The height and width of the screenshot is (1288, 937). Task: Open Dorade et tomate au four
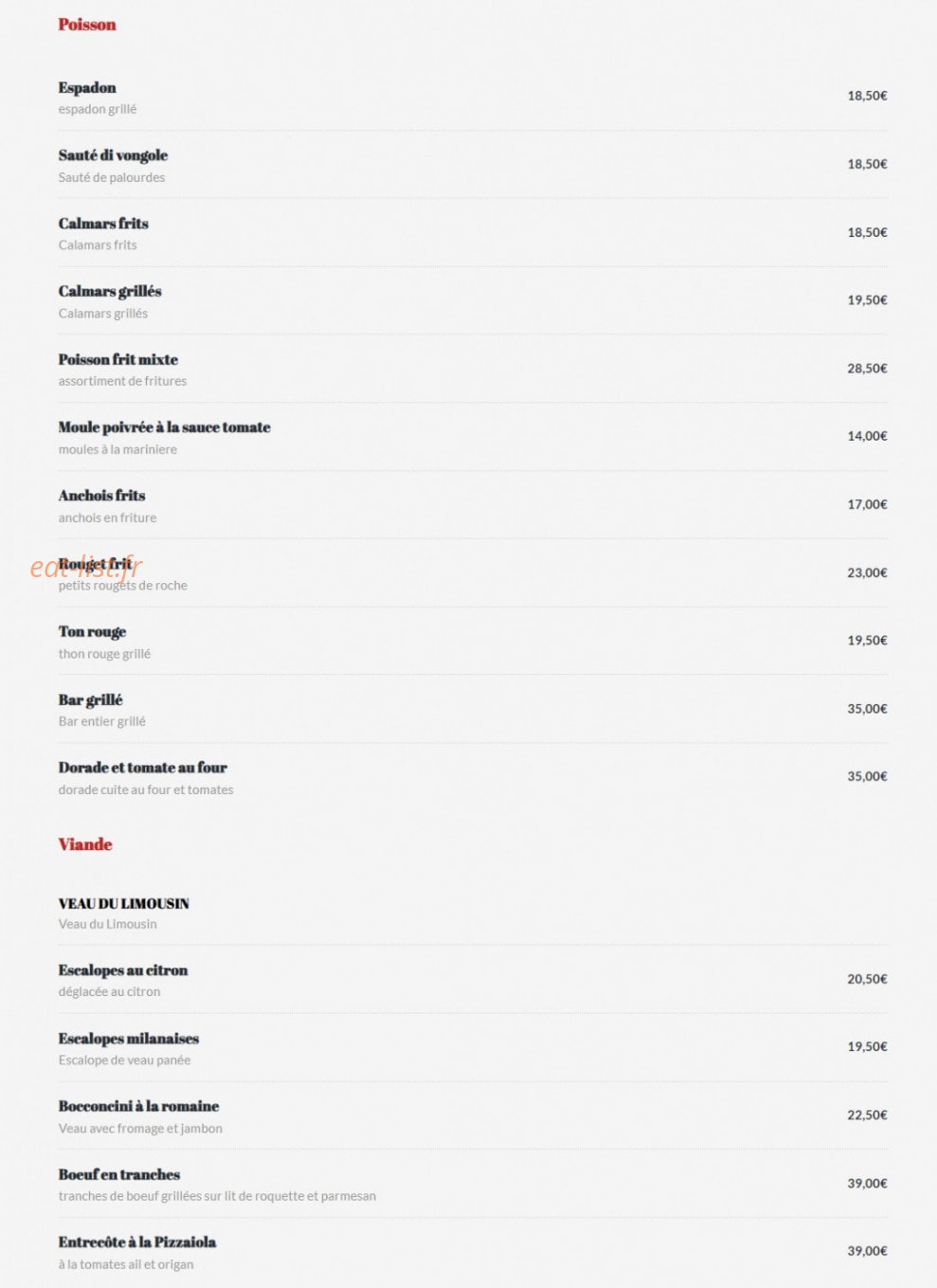coord(142,768)
